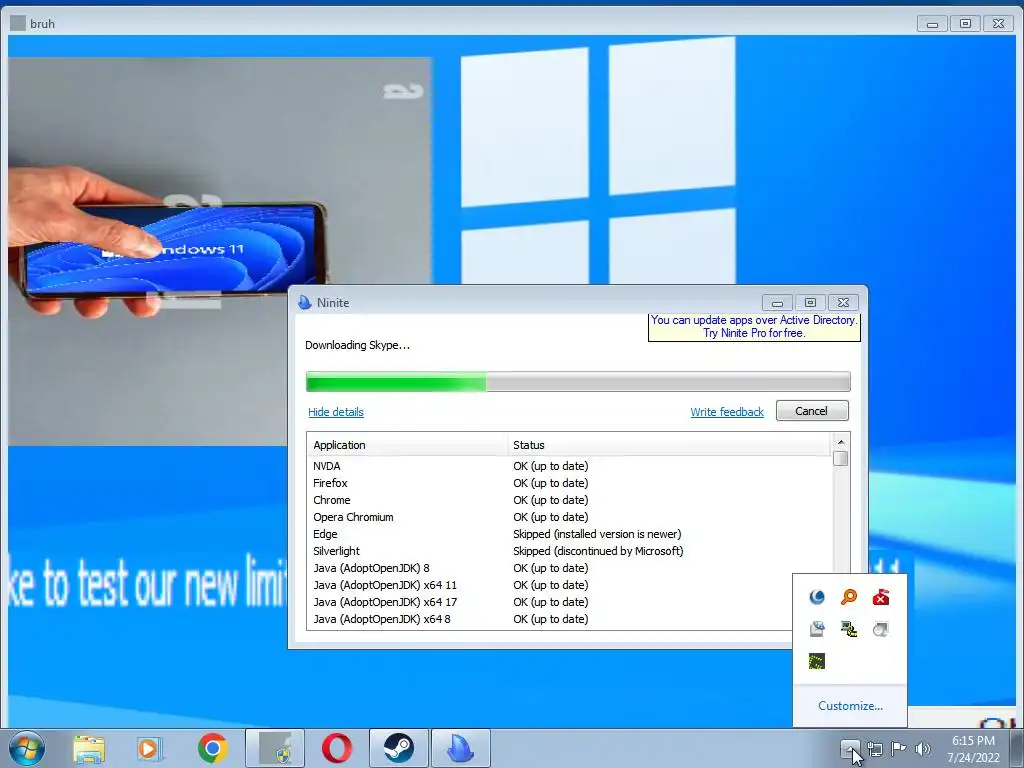Click the Status column header

[669, 445]
